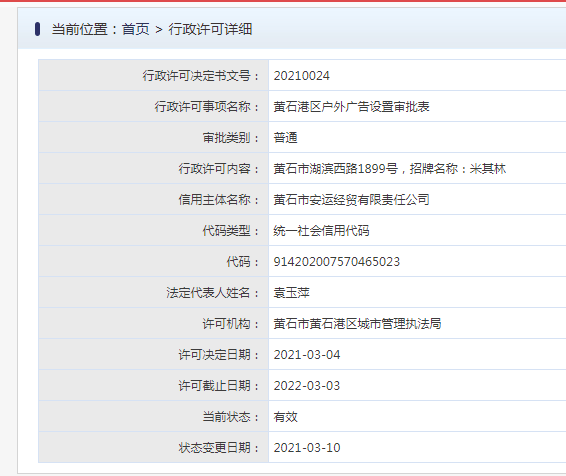Click the 许可截止日期 label cell
Viewport: 566px width, 476px height.
pos(154,385)
